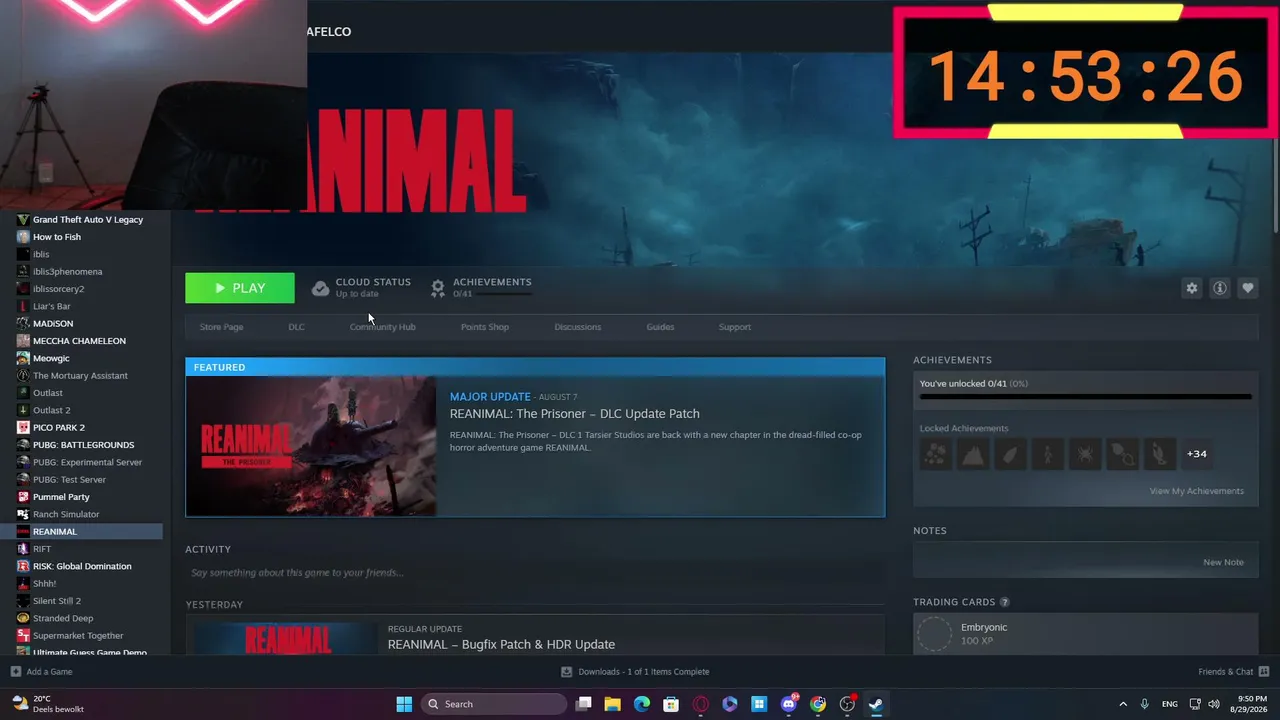This screenshot has height=720, width=1280.
Task: Open the Embryonic trading card entry
Action: (1085, 634)
